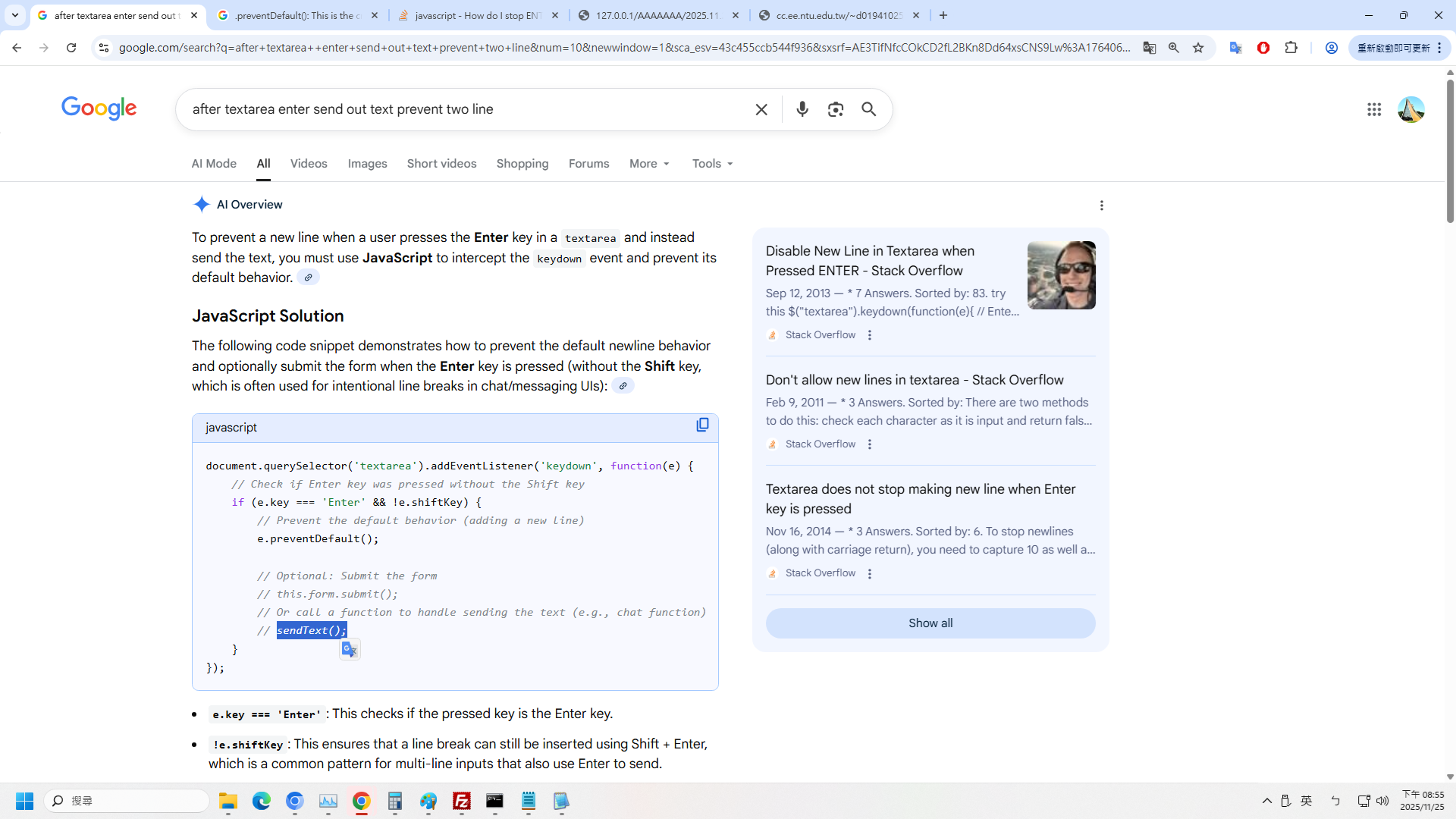
Task: Open AI Overview three-dot options menu
Action: 1101,206
